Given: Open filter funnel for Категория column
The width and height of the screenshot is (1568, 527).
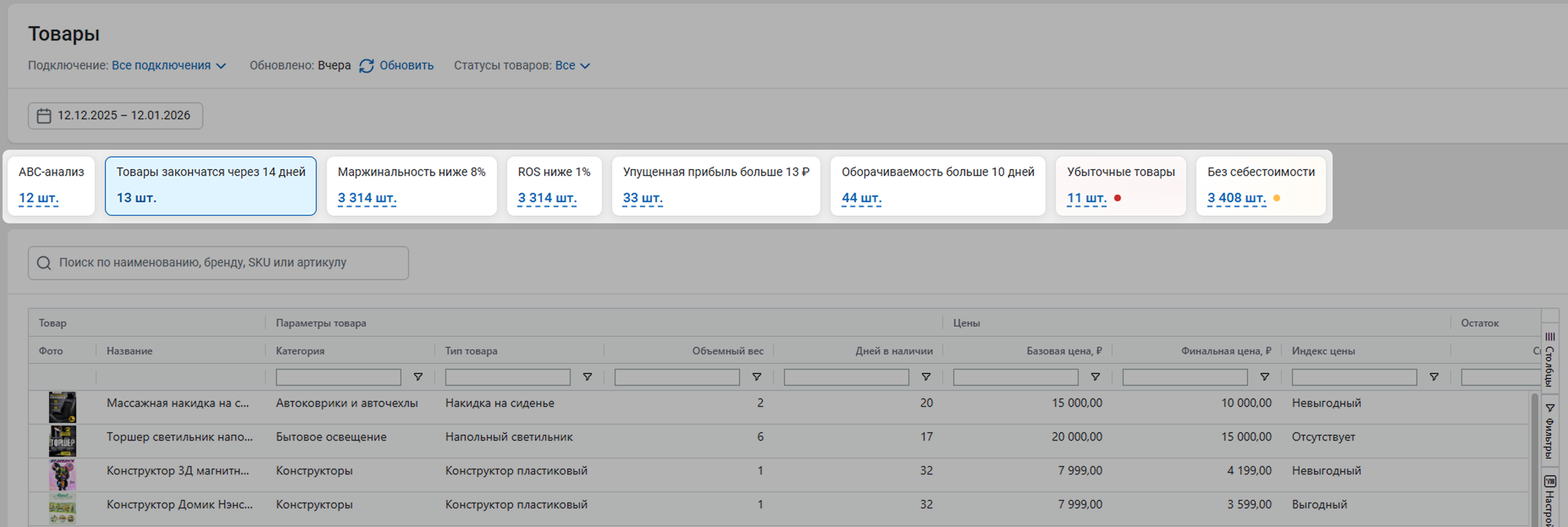Looking at the screenshot, I should [418, 377].
